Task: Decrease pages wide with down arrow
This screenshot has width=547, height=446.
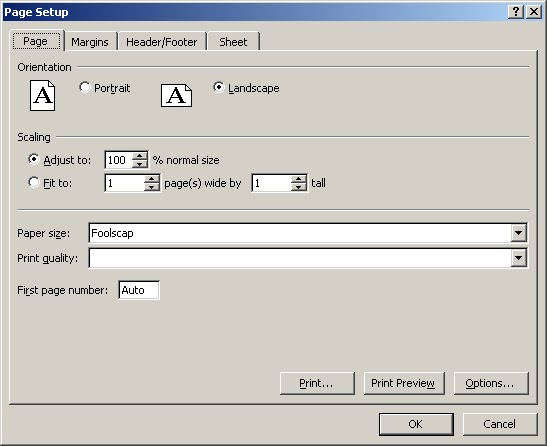Action: [x=152, y=187]
